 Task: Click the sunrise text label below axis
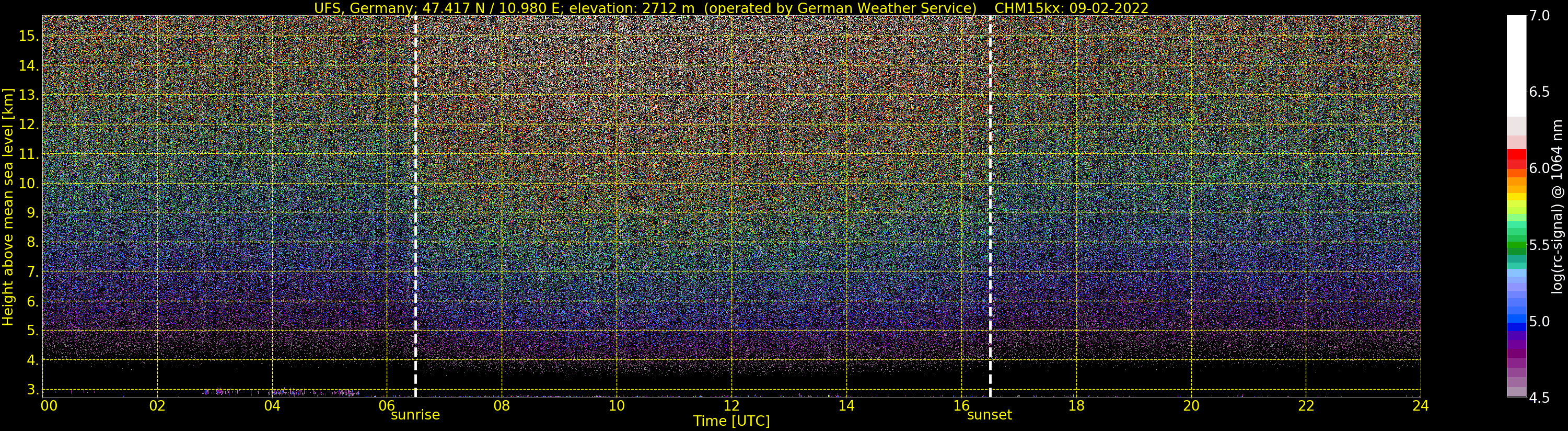(415, 415)
